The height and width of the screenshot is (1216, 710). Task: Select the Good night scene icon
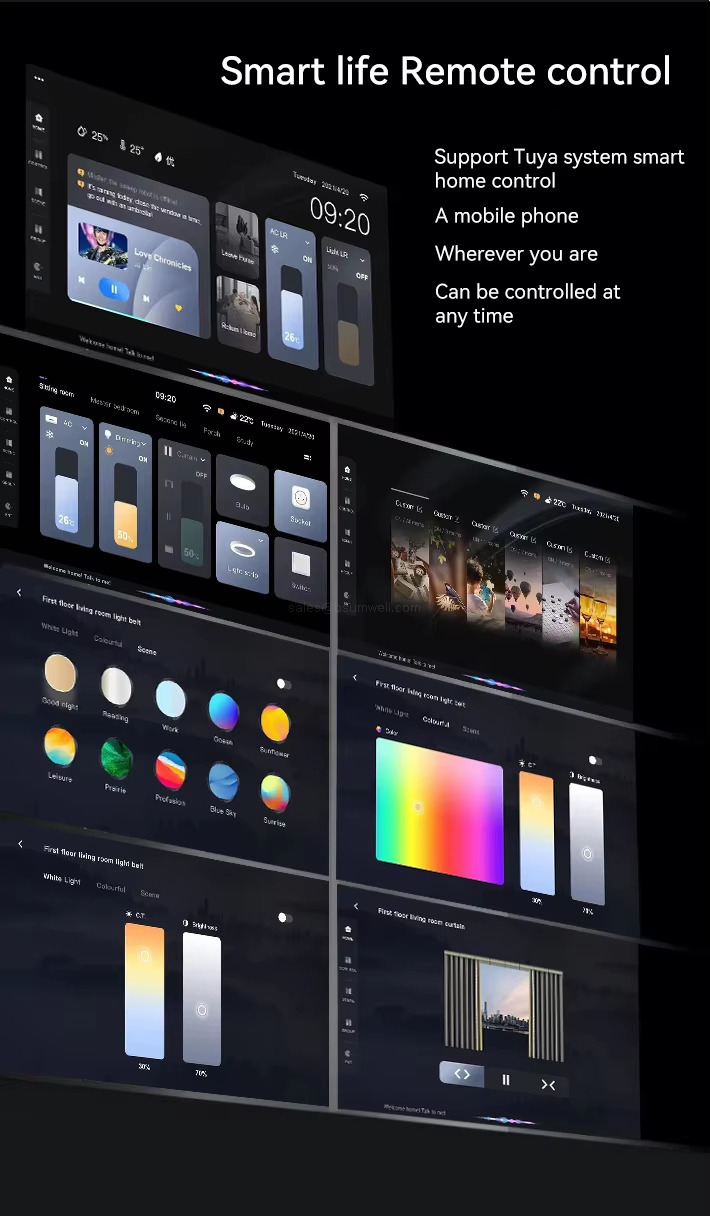pyautogui.click(x=60, y=674)
